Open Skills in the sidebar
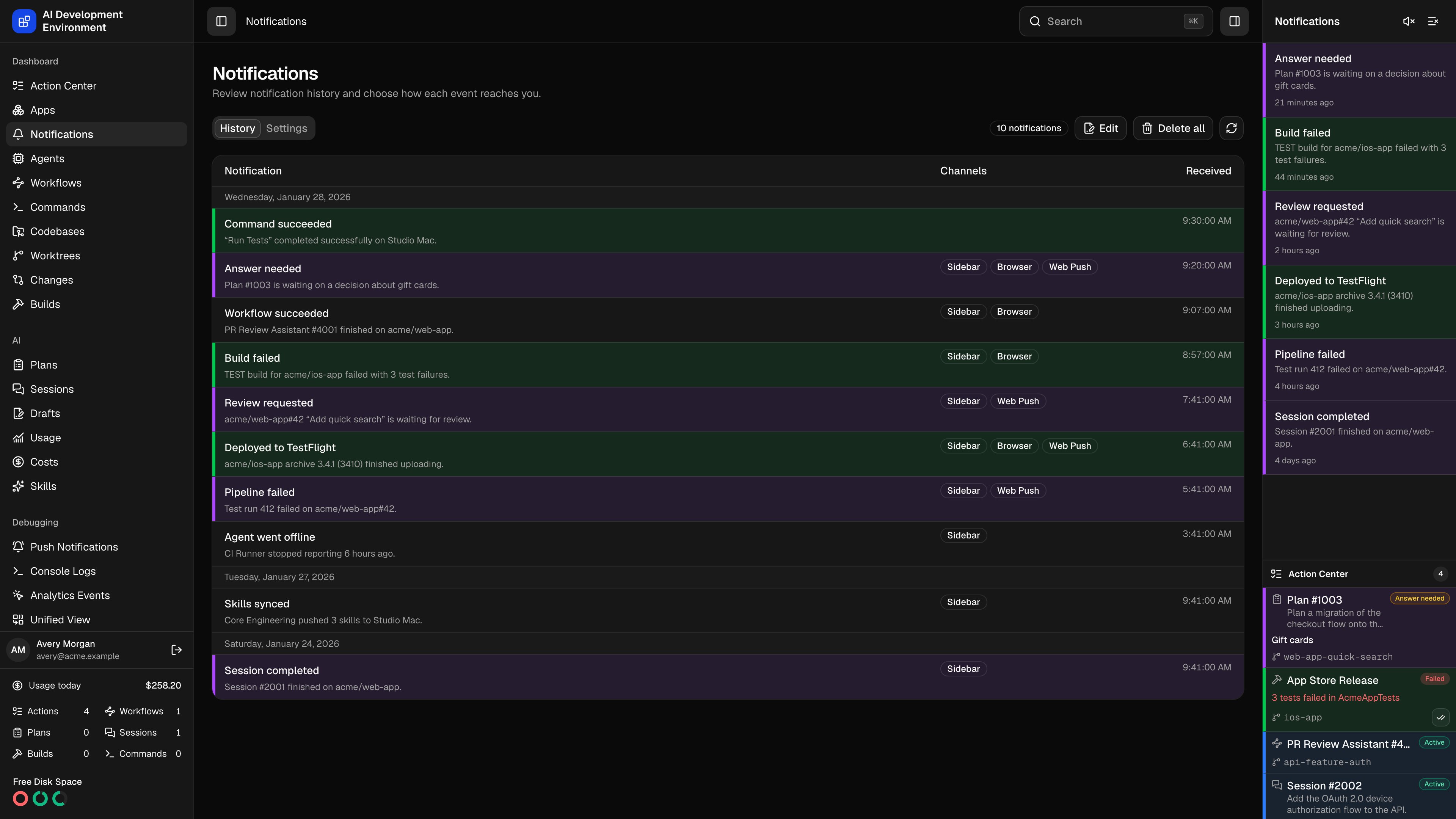1456x819 pixels. pyautogui.click(x=97, y=486)
